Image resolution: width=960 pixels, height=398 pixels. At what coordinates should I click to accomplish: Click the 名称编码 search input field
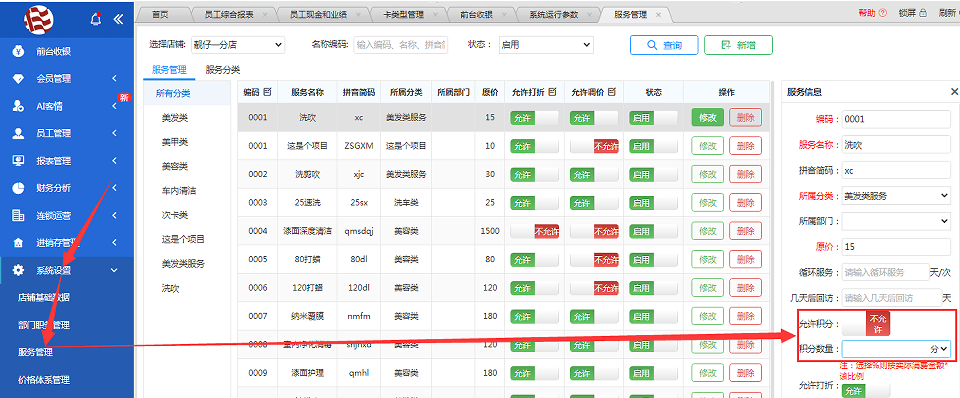click(x=400, y=45)
